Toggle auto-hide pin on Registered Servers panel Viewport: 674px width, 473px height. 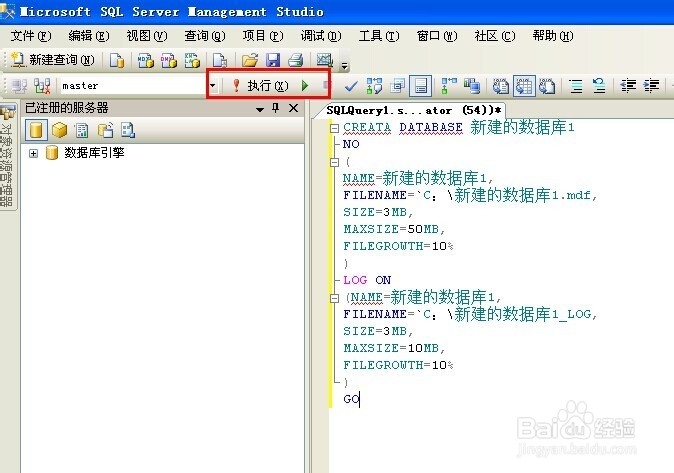(x=276, y=108)
